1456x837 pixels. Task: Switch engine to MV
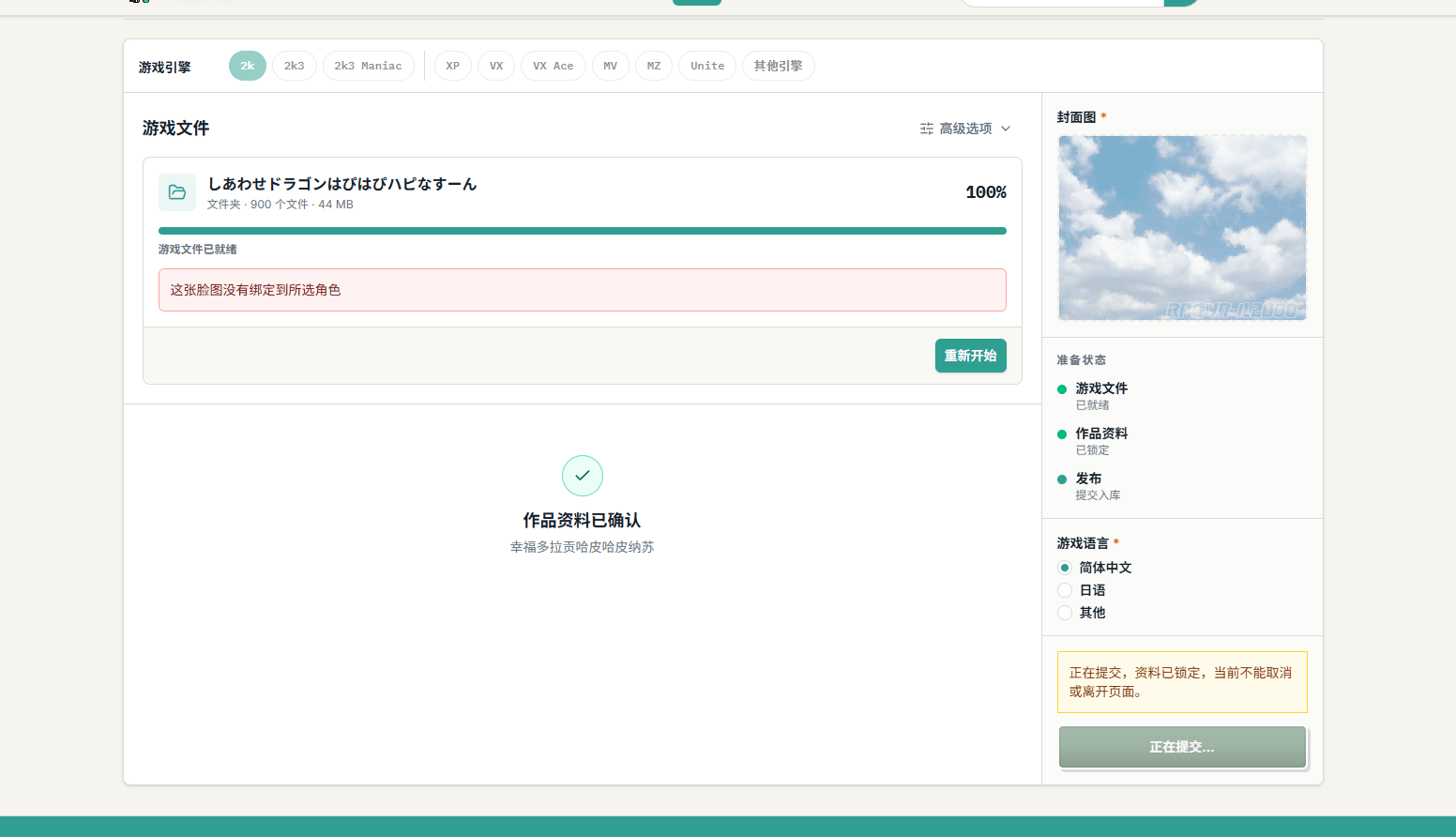point(611,66)
